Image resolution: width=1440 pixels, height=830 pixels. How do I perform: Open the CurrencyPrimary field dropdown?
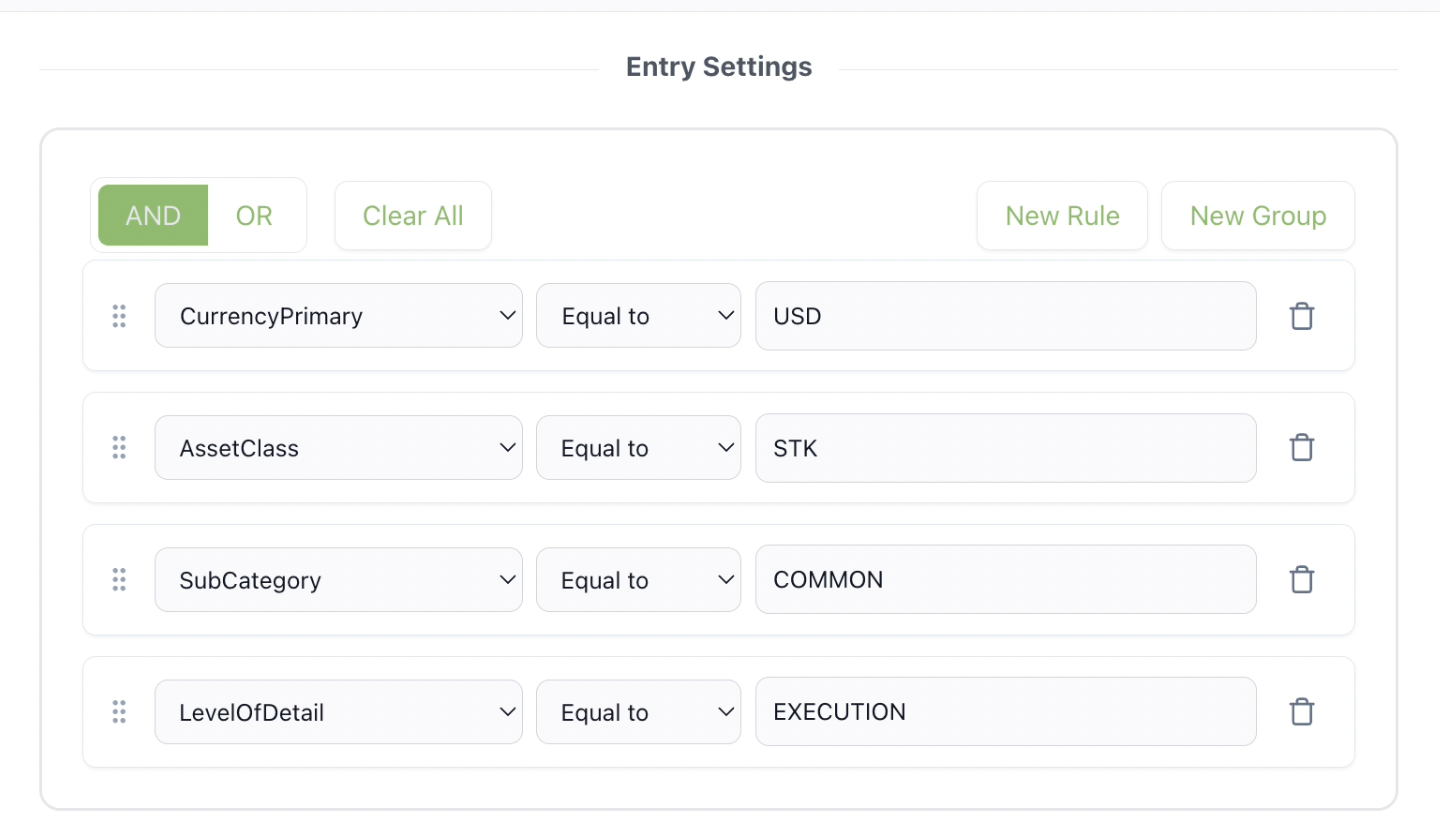[338, 315]
